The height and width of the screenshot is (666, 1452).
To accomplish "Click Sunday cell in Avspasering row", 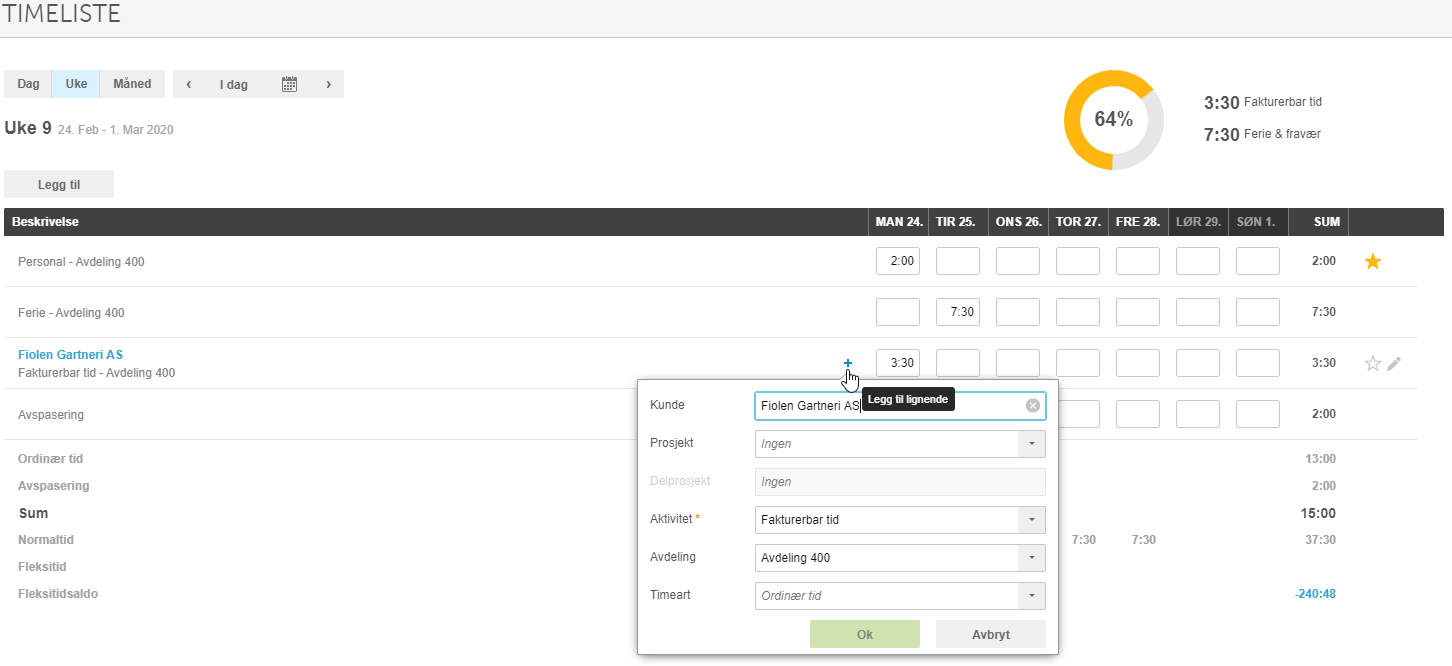I will (1258, 414).
